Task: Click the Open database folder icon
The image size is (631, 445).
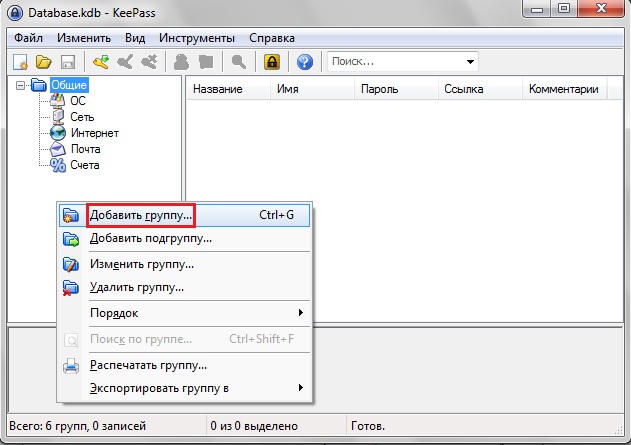Action: point(43,62)
